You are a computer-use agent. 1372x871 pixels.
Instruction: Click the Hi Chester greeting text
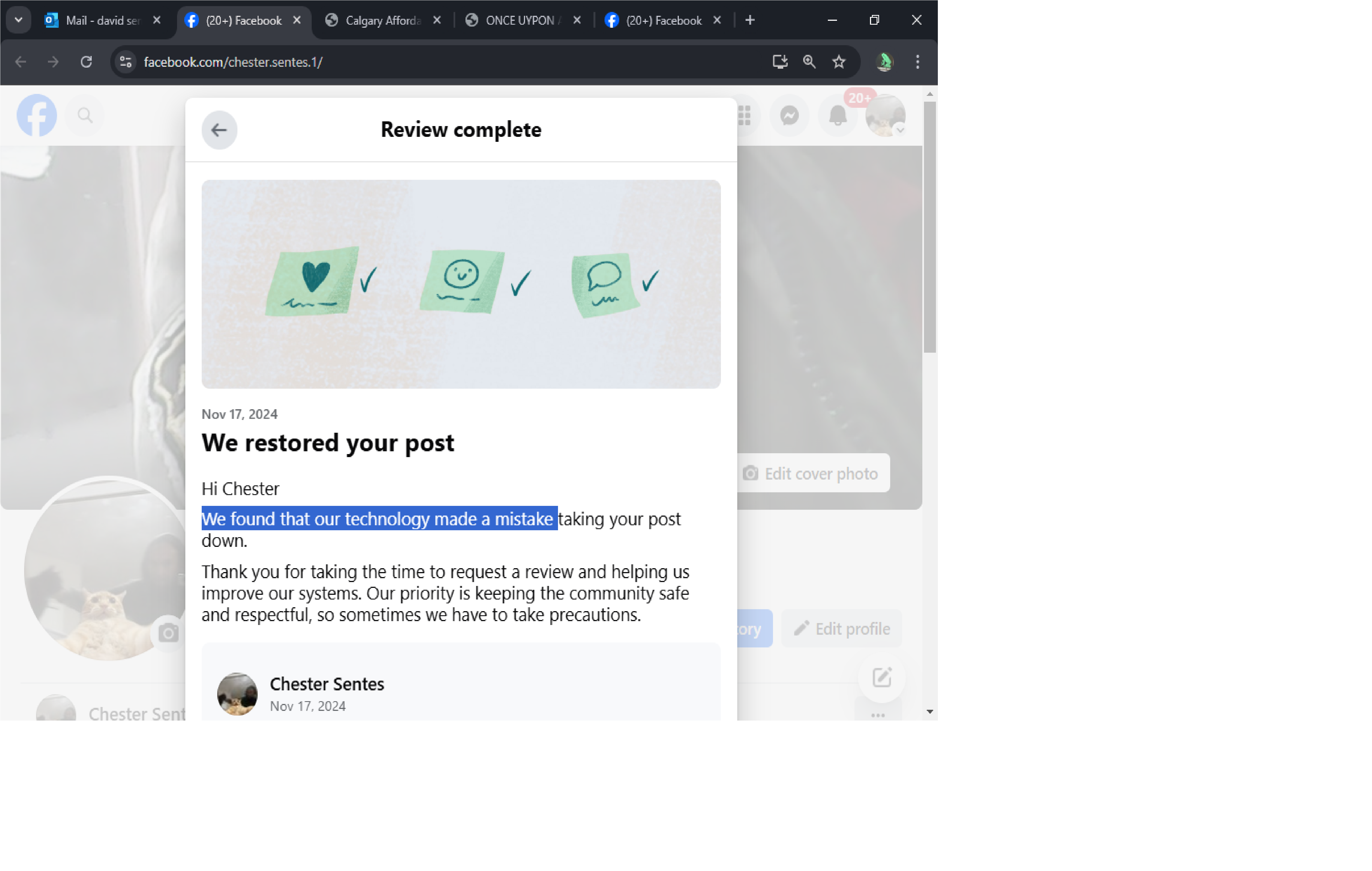(240, 489)
